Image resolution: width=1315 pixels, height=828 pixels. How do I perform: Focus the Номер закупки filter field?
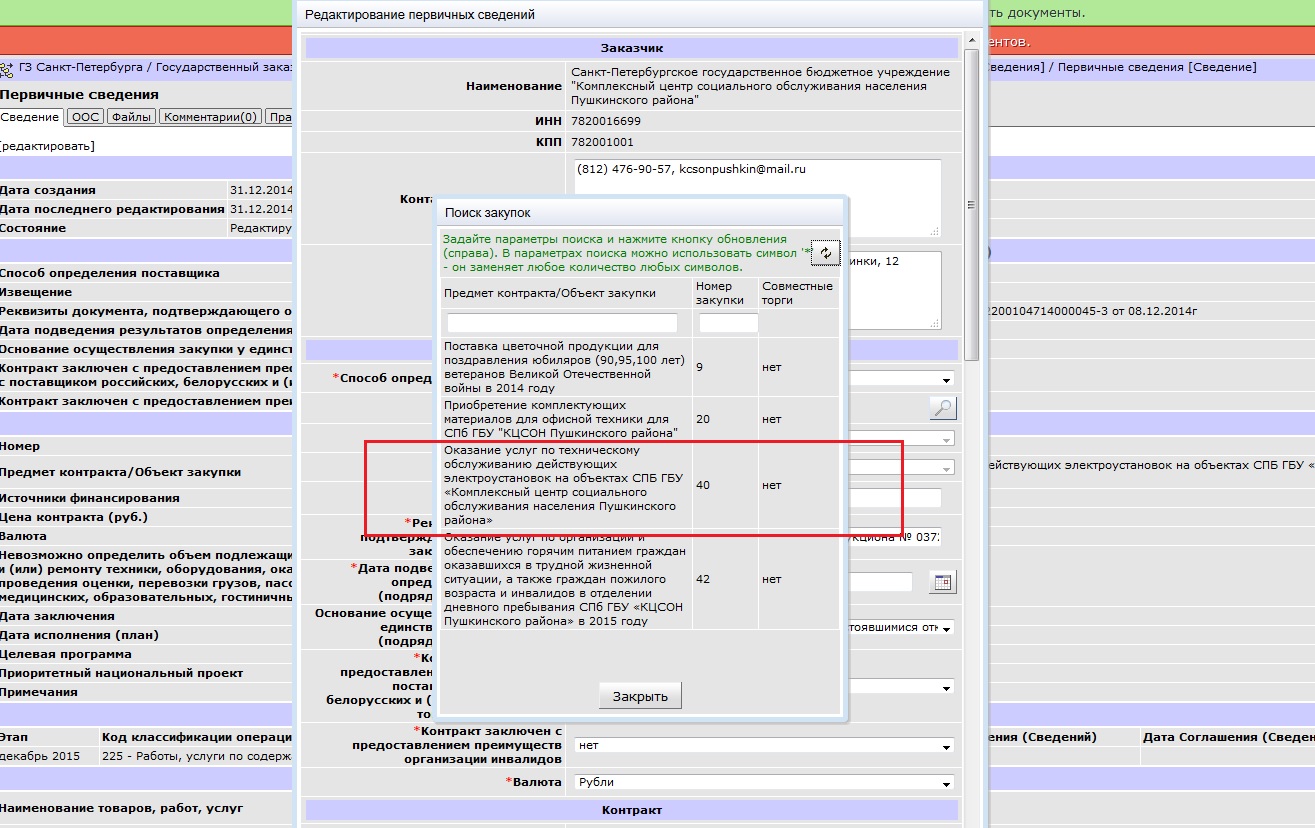[728, 323]
